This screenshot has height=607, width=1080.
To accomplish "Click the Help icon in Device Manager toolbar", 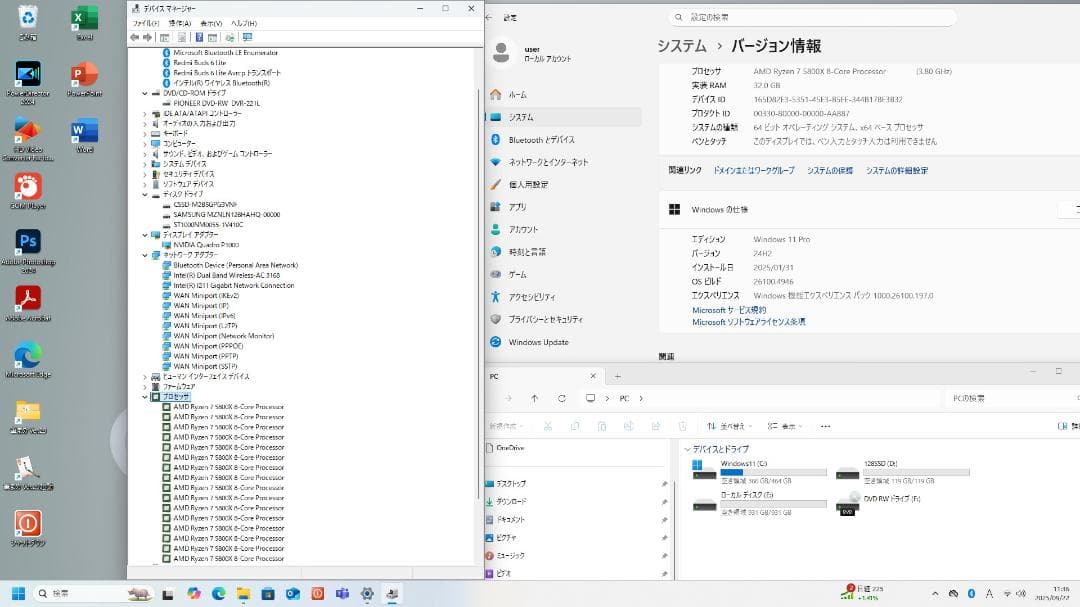I will pos(199,38).
